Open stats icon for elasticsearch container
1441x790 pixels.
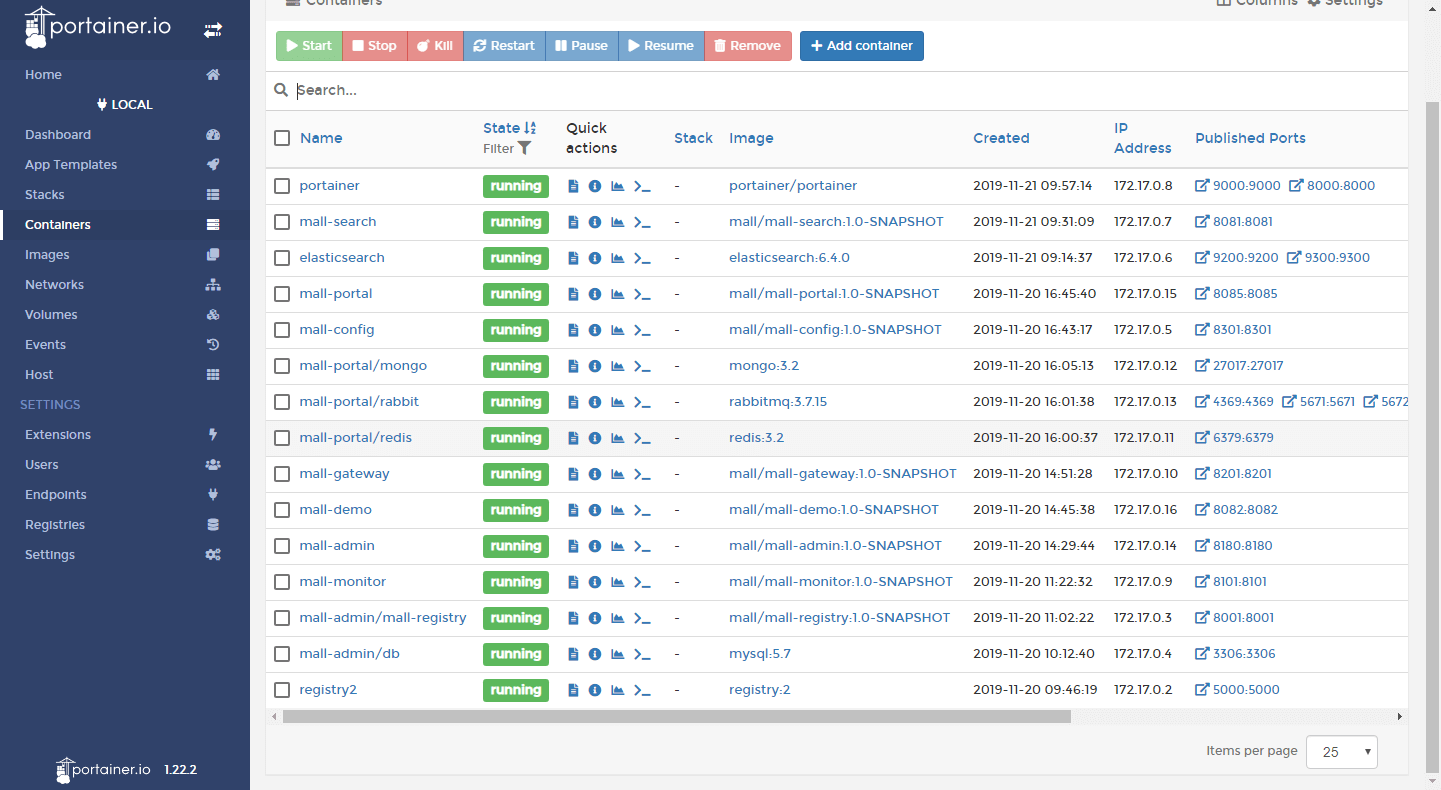point(617,258)
